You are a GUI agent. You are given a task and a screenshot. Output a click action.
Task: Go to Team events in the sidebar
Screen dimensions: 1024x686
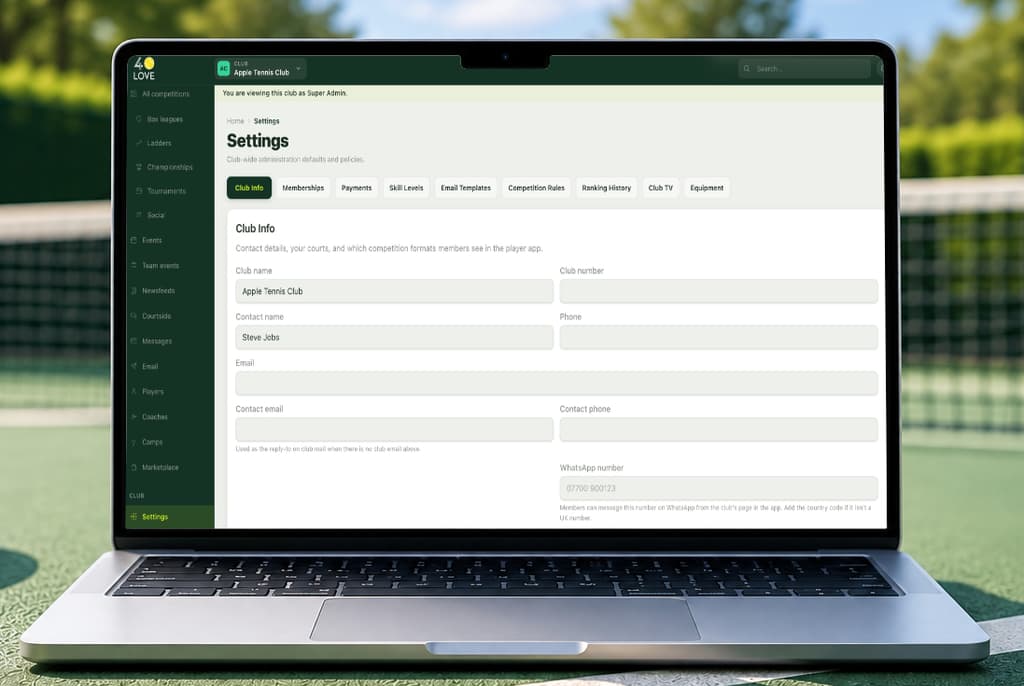tap(155, 266)
